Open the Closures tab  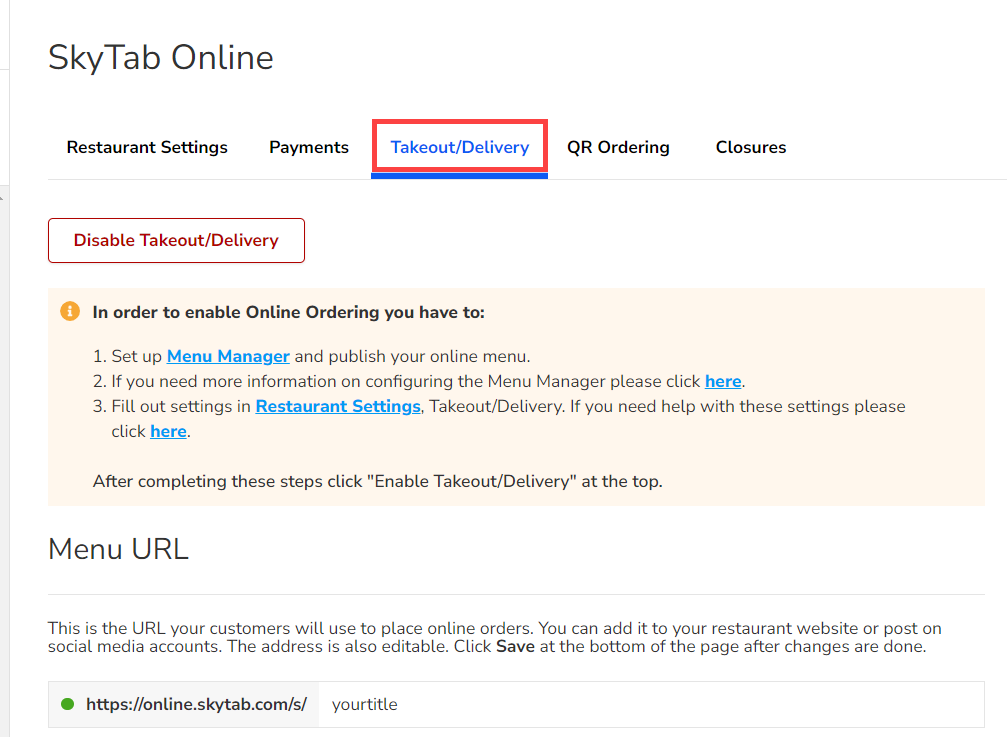[x=751, y=147]
